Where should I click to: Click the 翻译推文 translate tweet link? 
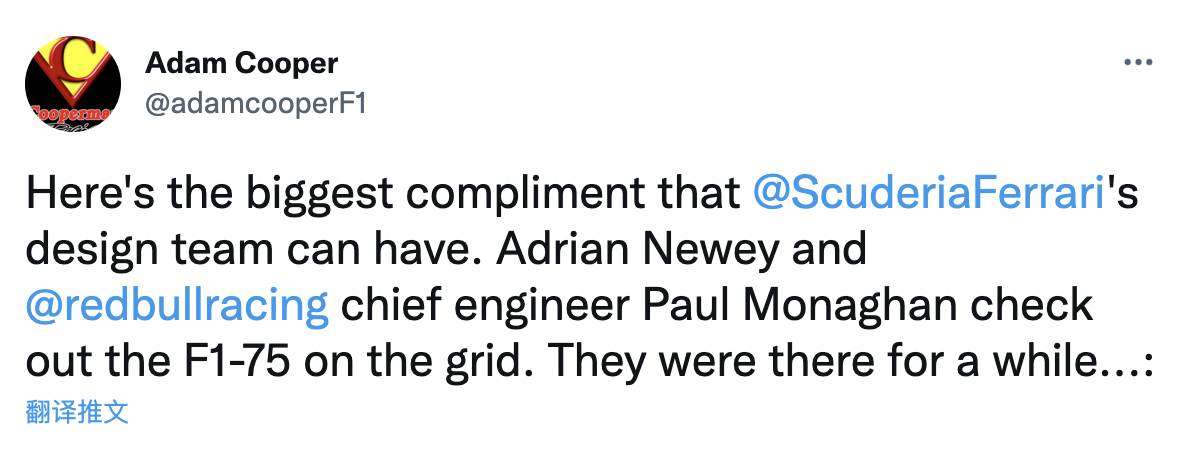coord(77,412)
